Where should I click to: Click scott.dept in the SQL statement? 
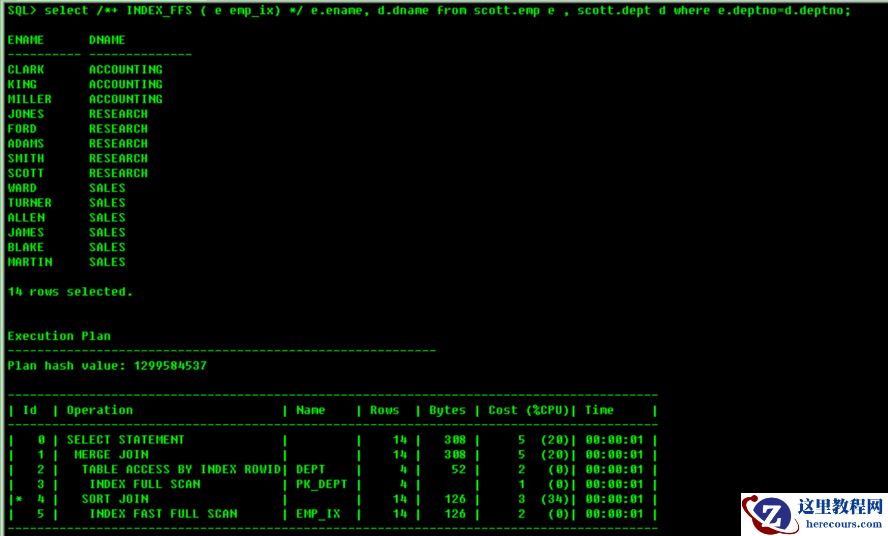[x=614, y=11]
